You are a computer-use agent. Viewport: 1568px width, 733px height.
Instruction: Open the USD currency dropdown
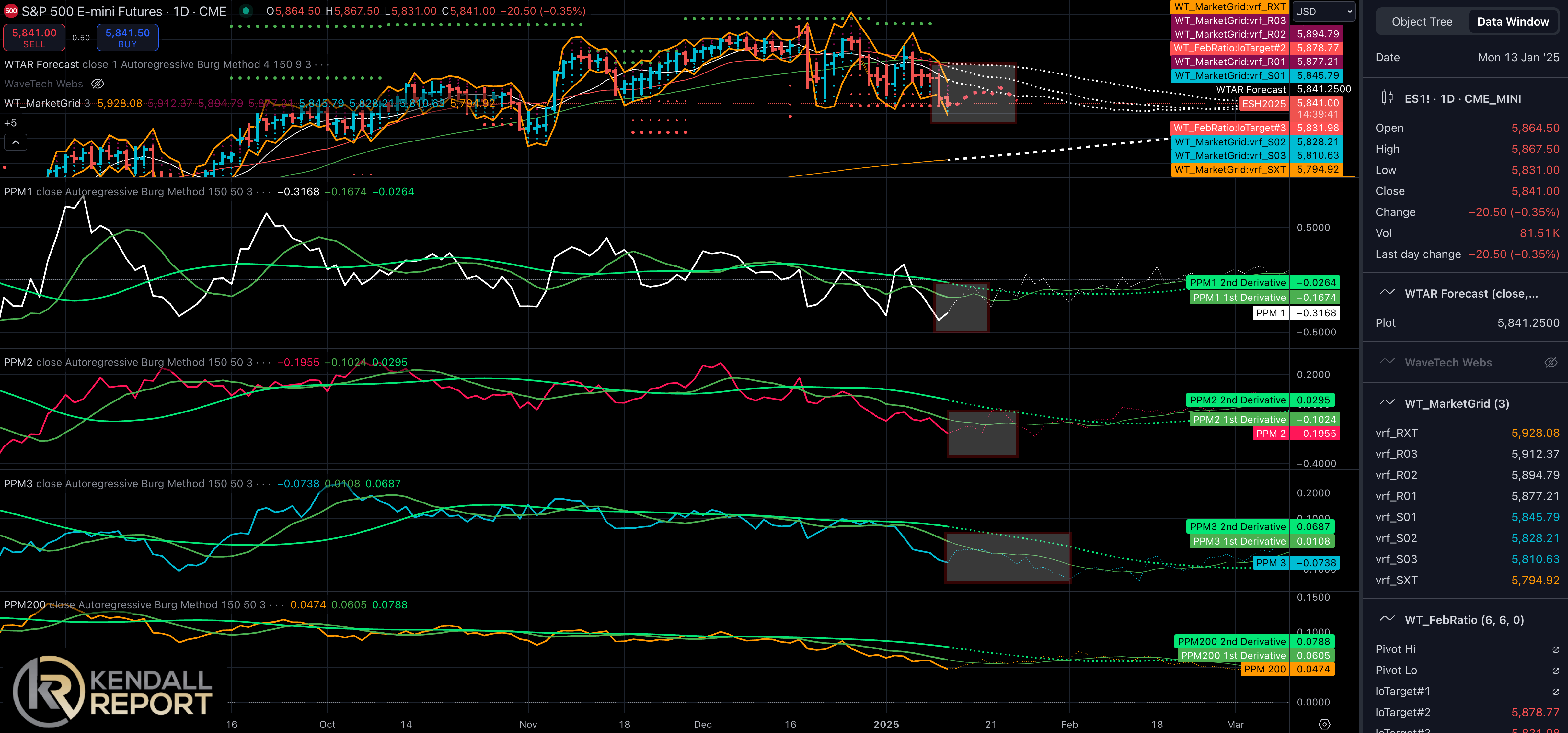click(x=1323, y=12)
